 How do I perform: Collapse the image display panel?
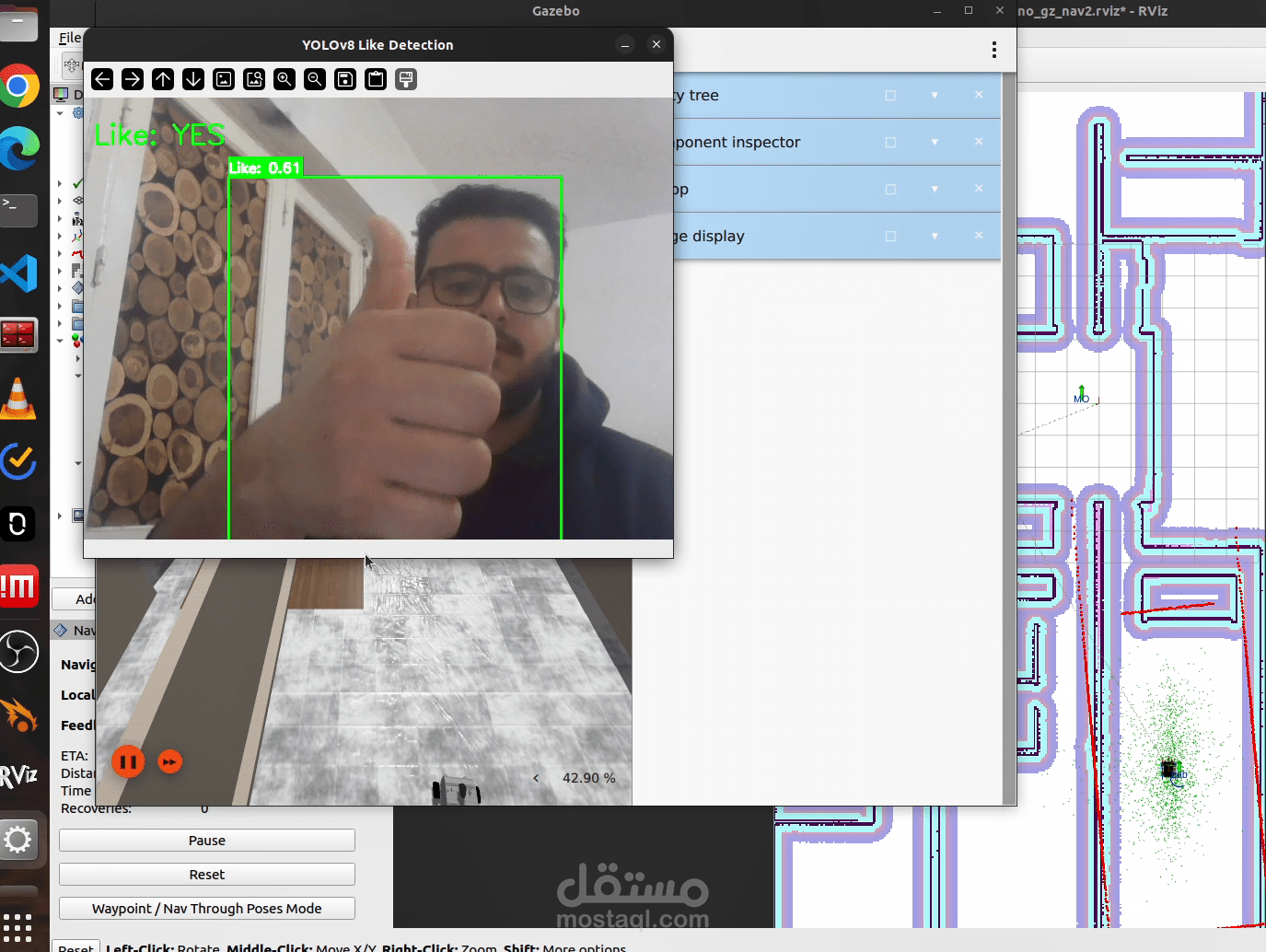[x=935, y=236]
